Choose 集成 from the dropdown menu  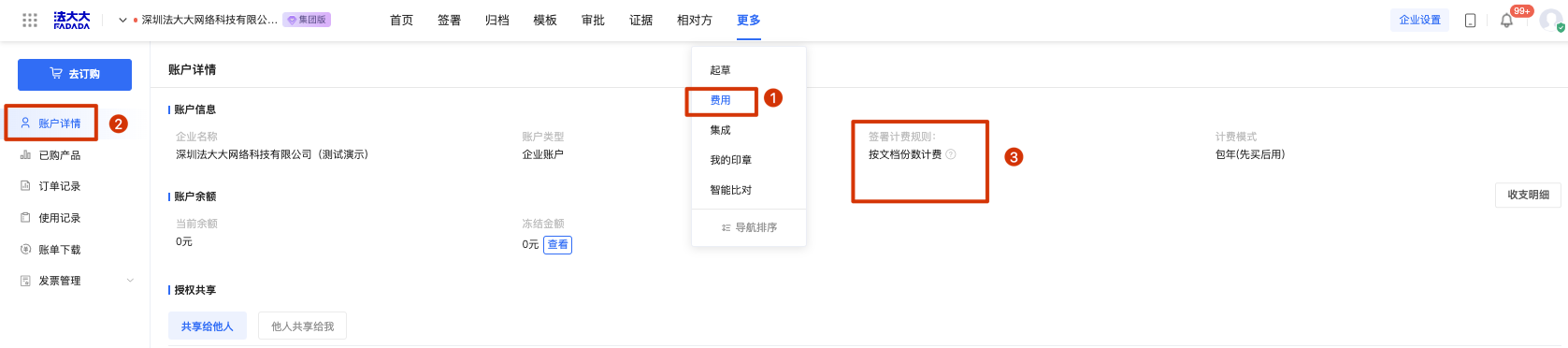coord(720,130)
